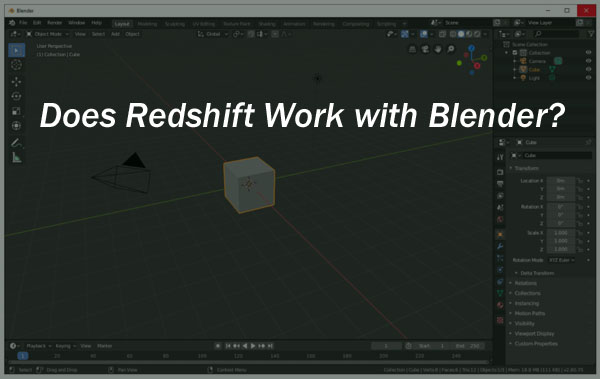This screenshot has height=379, width=600.
Task: Click the navigation gizmo Z axis
Action: (471, 48)
